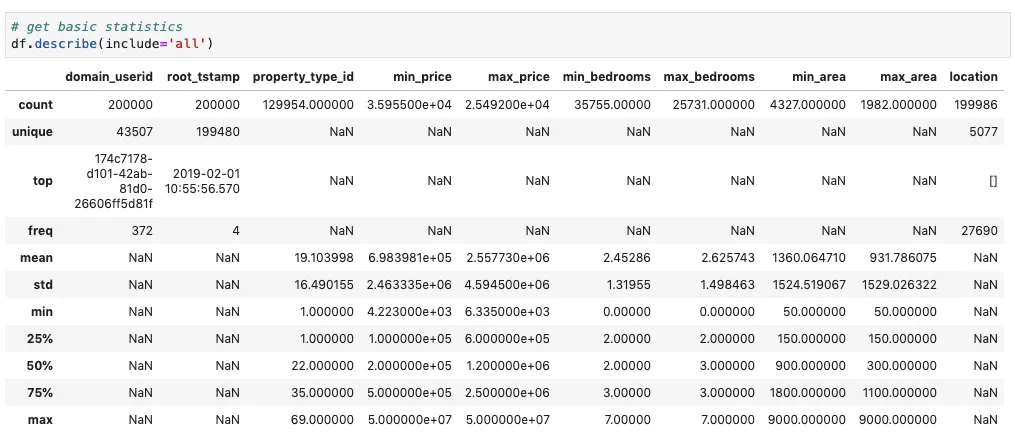
Task: Click the 'mean' row label
Action: pyautogui.click(x=36, y=258)
